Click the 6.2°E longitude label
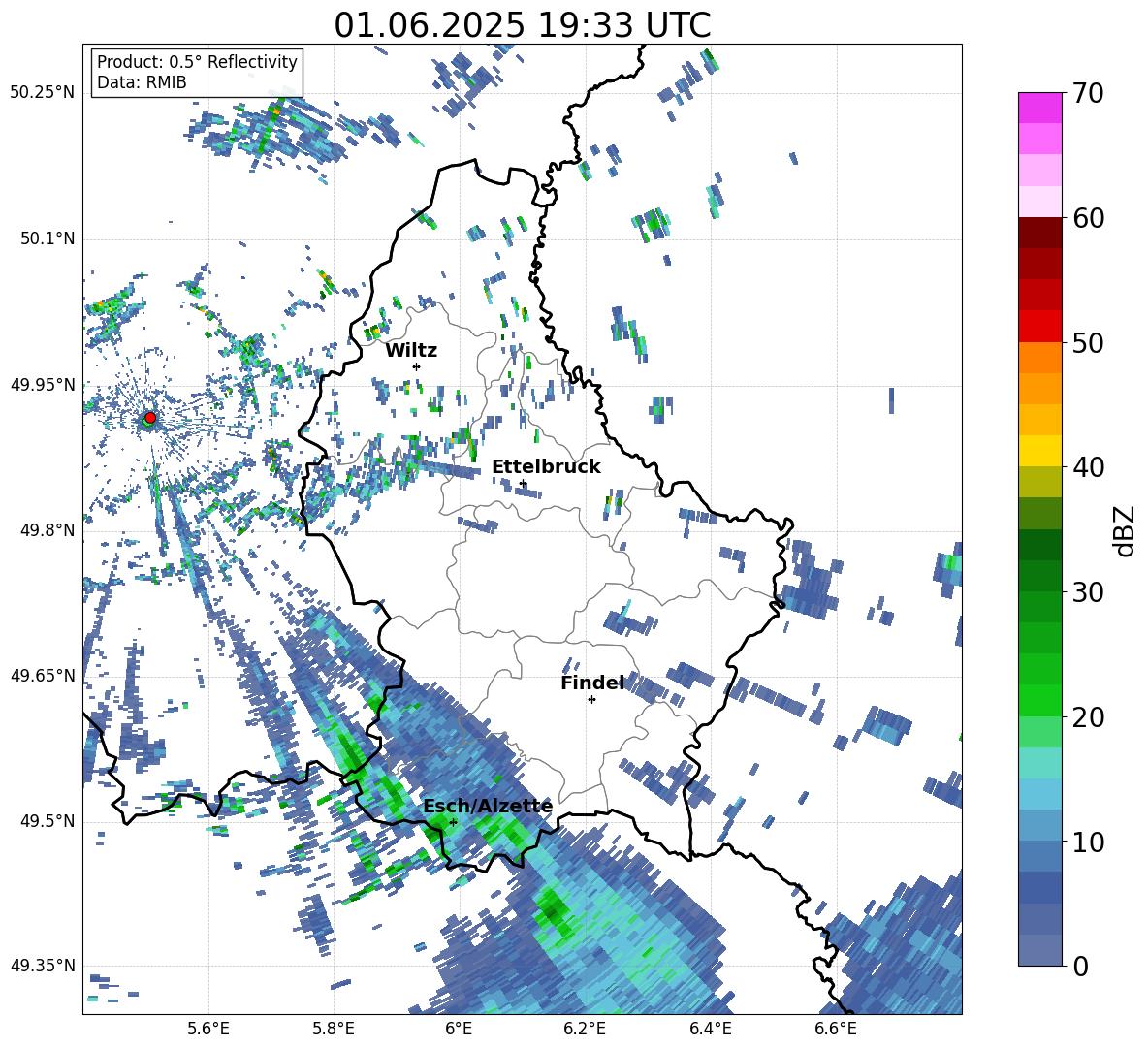Image resolution: width=1148 pixels, height=1048 pixels. coord(585,1029)
